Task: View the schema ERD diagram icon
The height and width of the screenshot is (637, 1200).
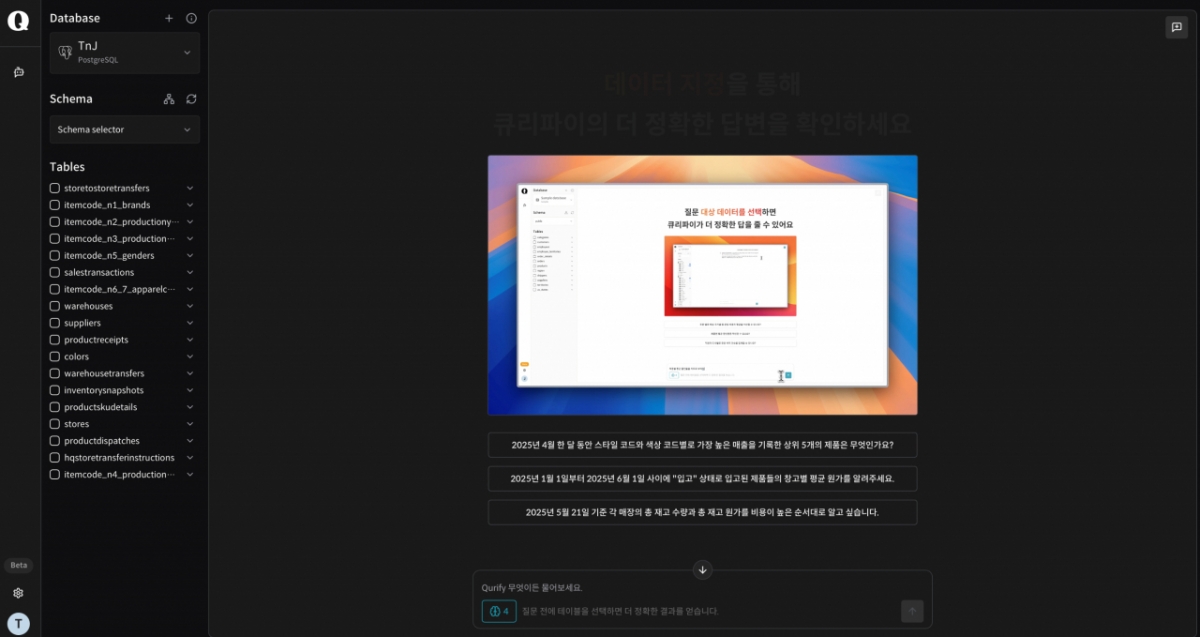Action: 168,98
